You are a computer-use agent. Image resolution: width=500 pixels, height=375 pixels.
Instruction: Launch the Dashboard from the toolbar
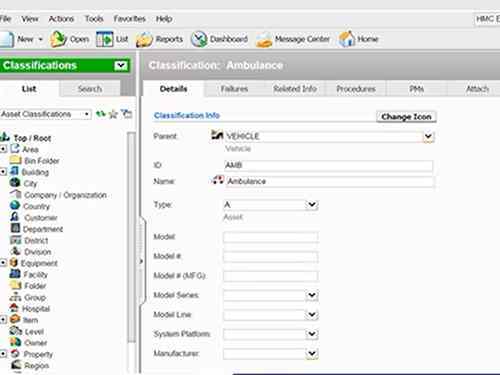click(x=219, y=39)
